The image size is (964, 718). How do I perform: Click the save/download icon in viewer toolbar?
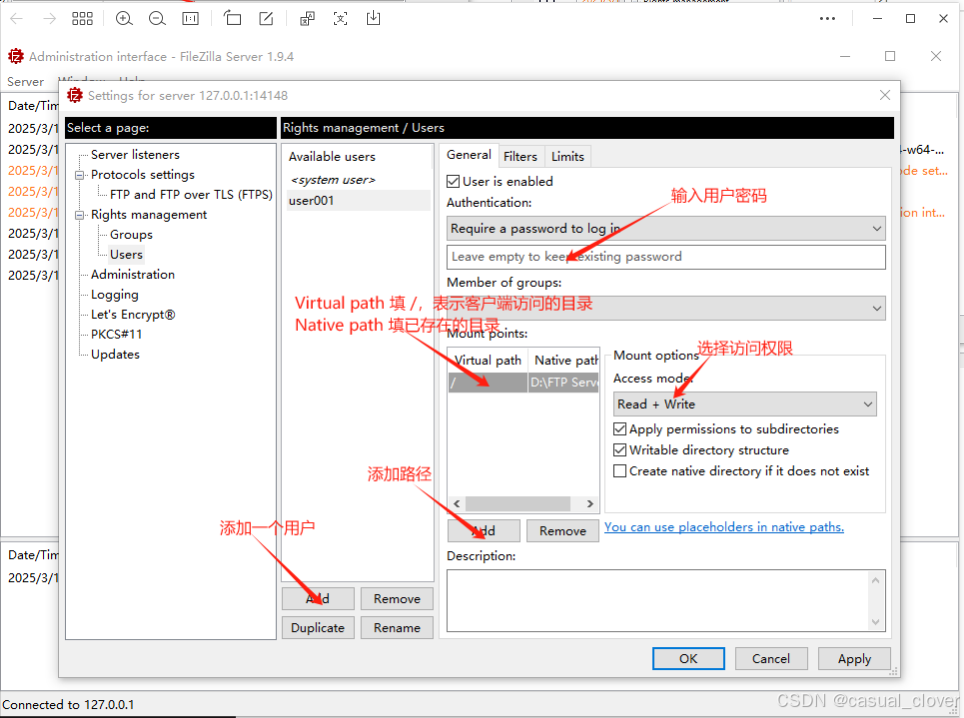[373, 18]
